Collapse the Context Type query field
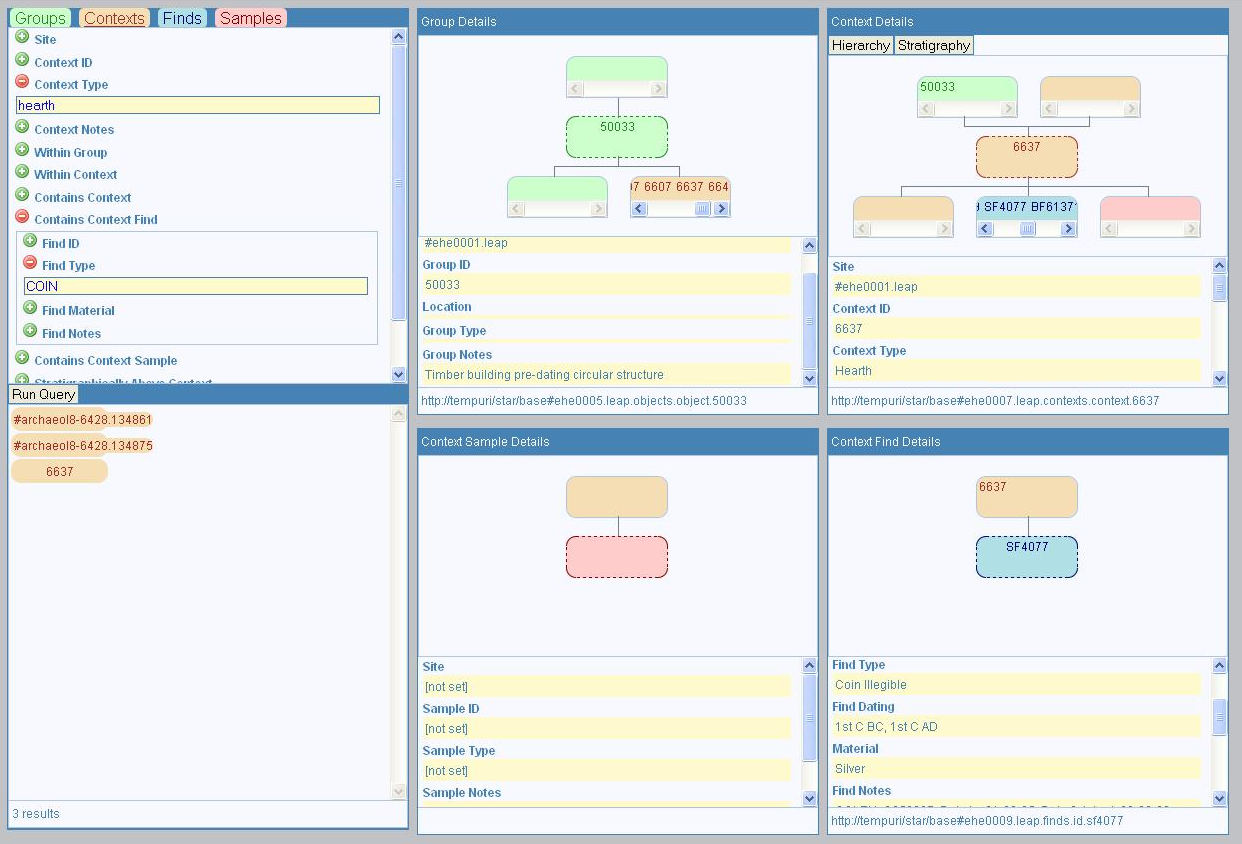Viewport: 1242px width, 844px height. click(22, 82)
